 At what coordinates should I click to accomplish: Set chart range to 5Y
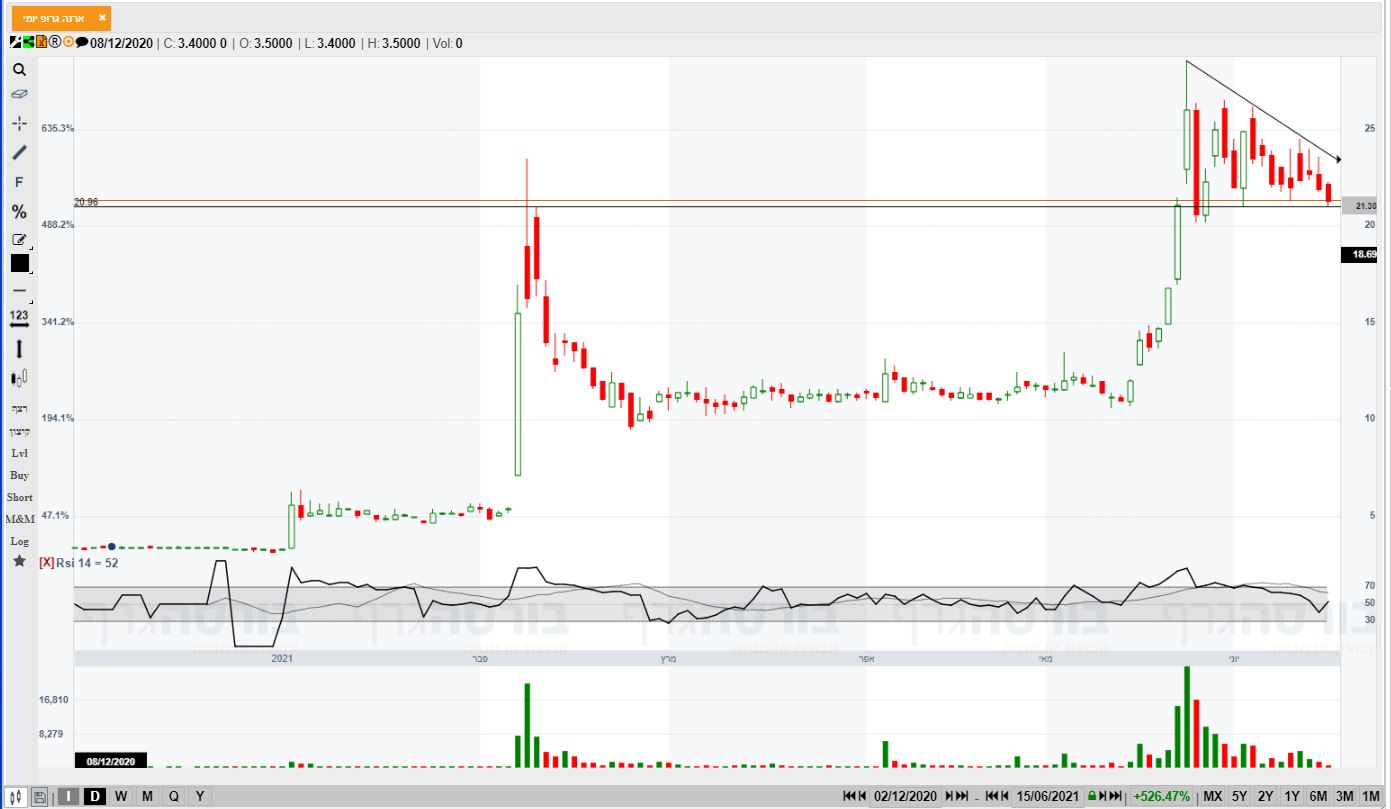click(1239, 796)
